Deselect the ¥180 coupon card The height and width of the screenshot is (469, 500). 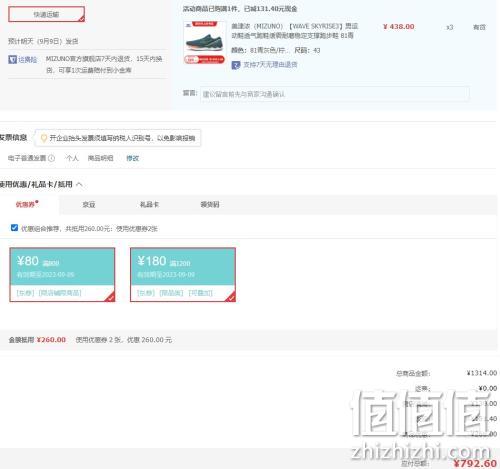click(x=183, y=275)
